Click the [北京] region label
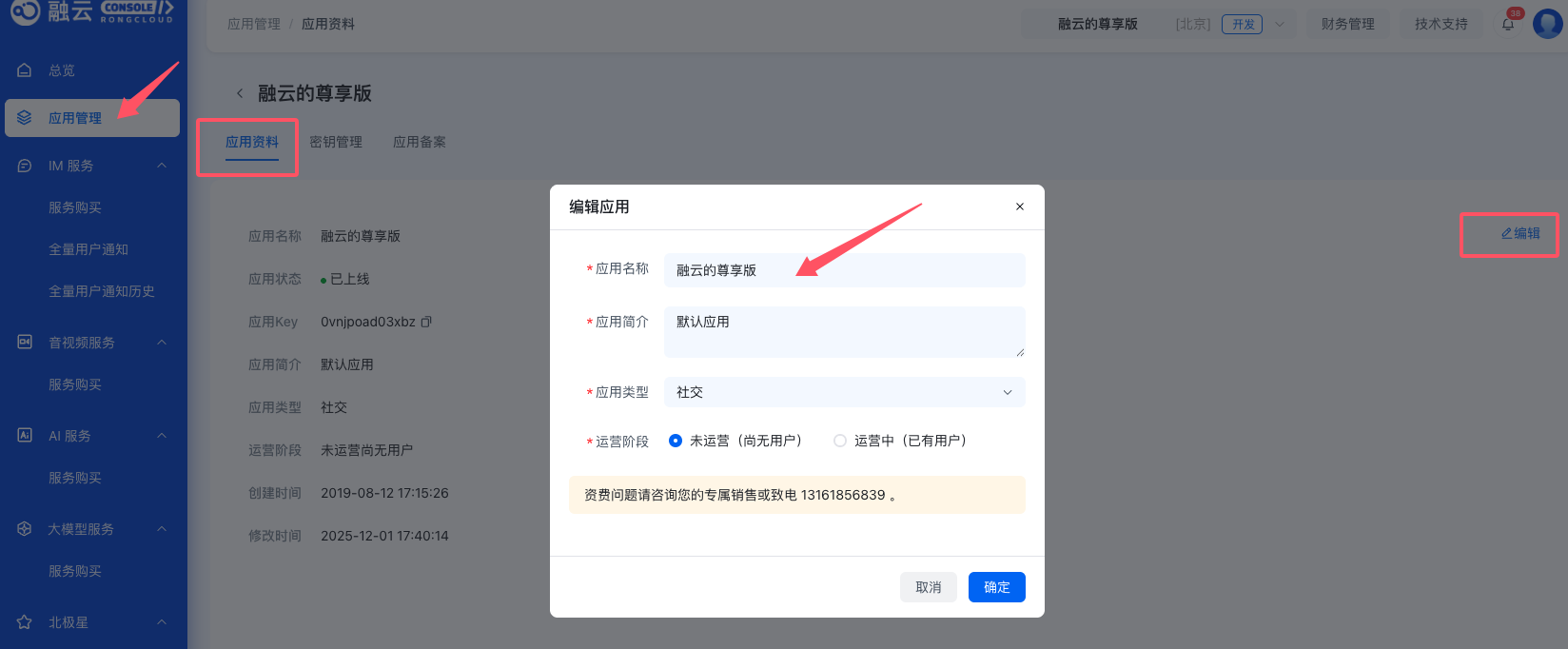 coord(1193,24)
